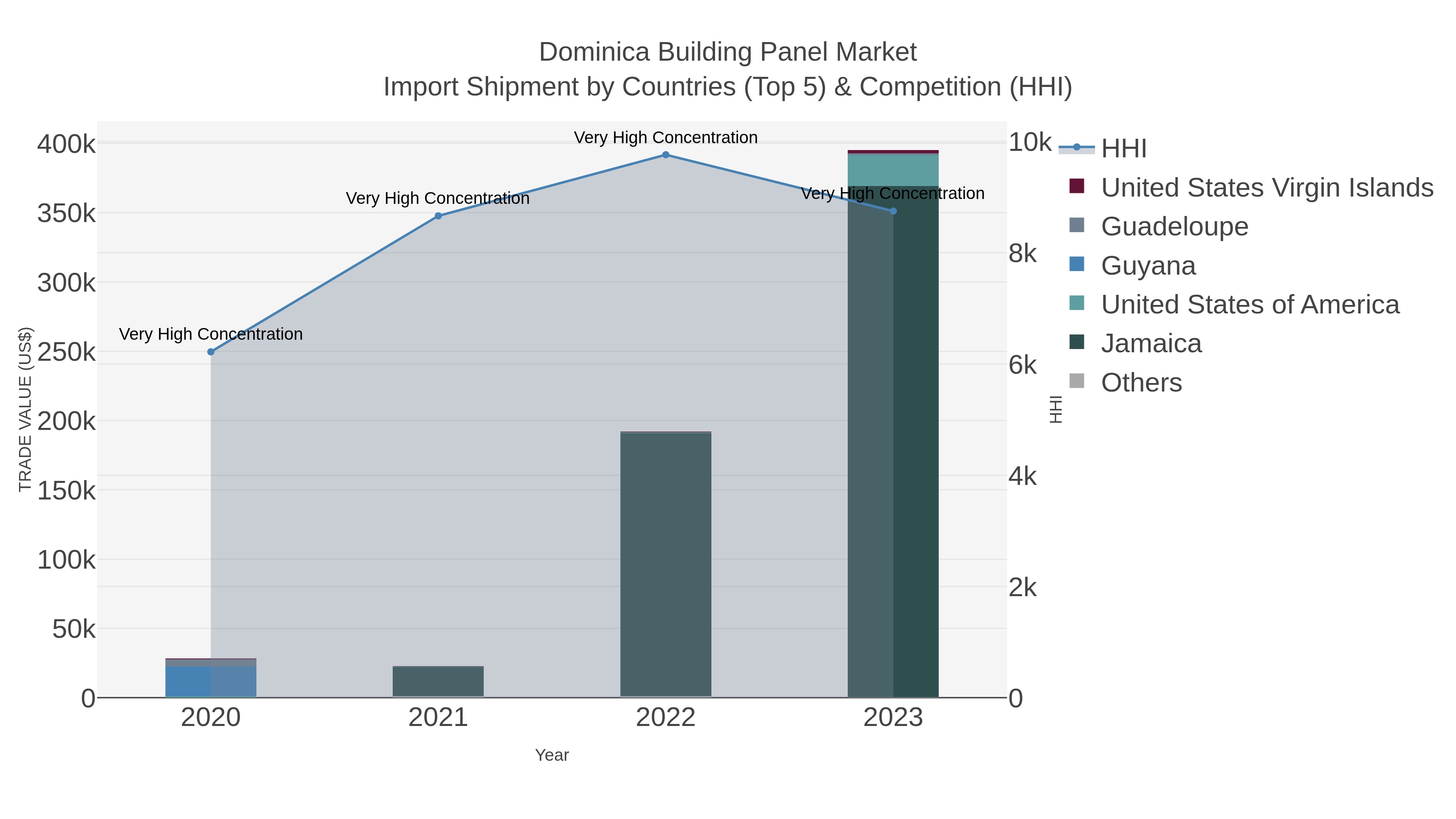Click 'Very High Concentration' annotation above 2020
Screen dimensions: 1456x819
coord(211,334)
